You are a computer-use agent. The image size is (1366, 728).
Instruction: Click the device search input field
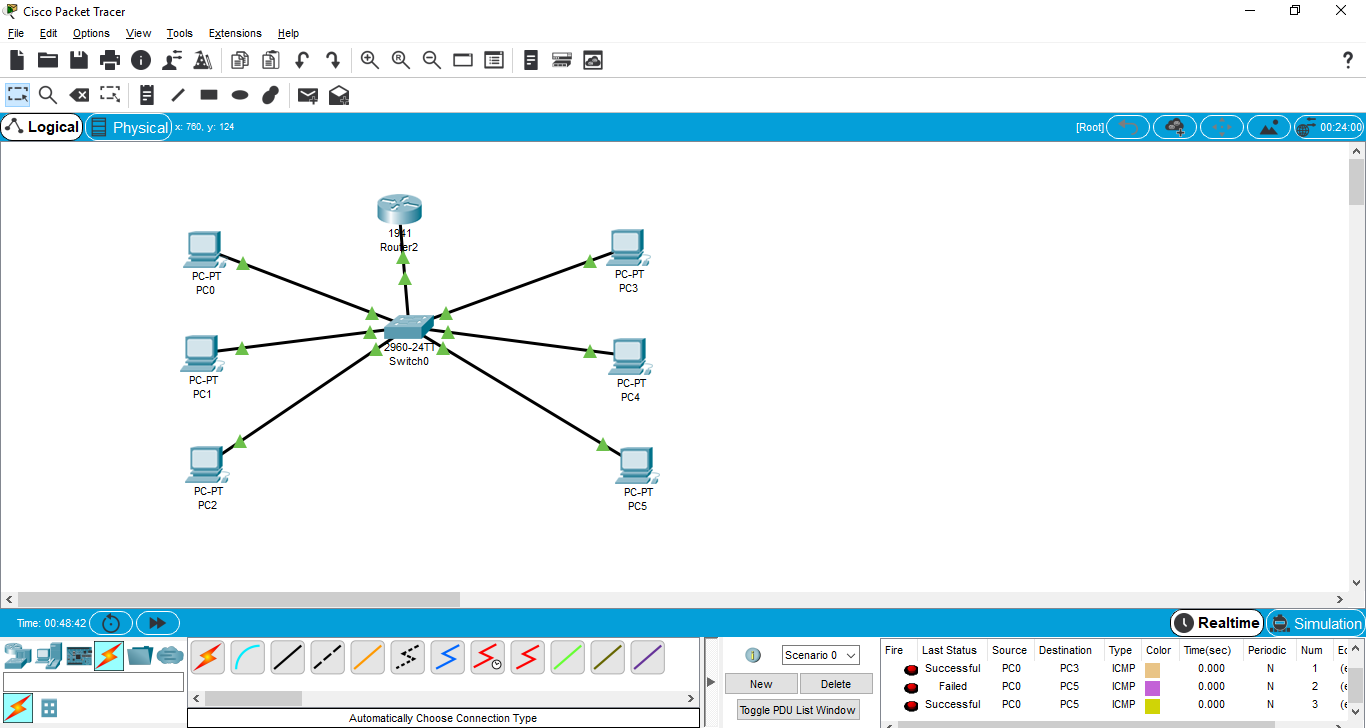[94, 682]
